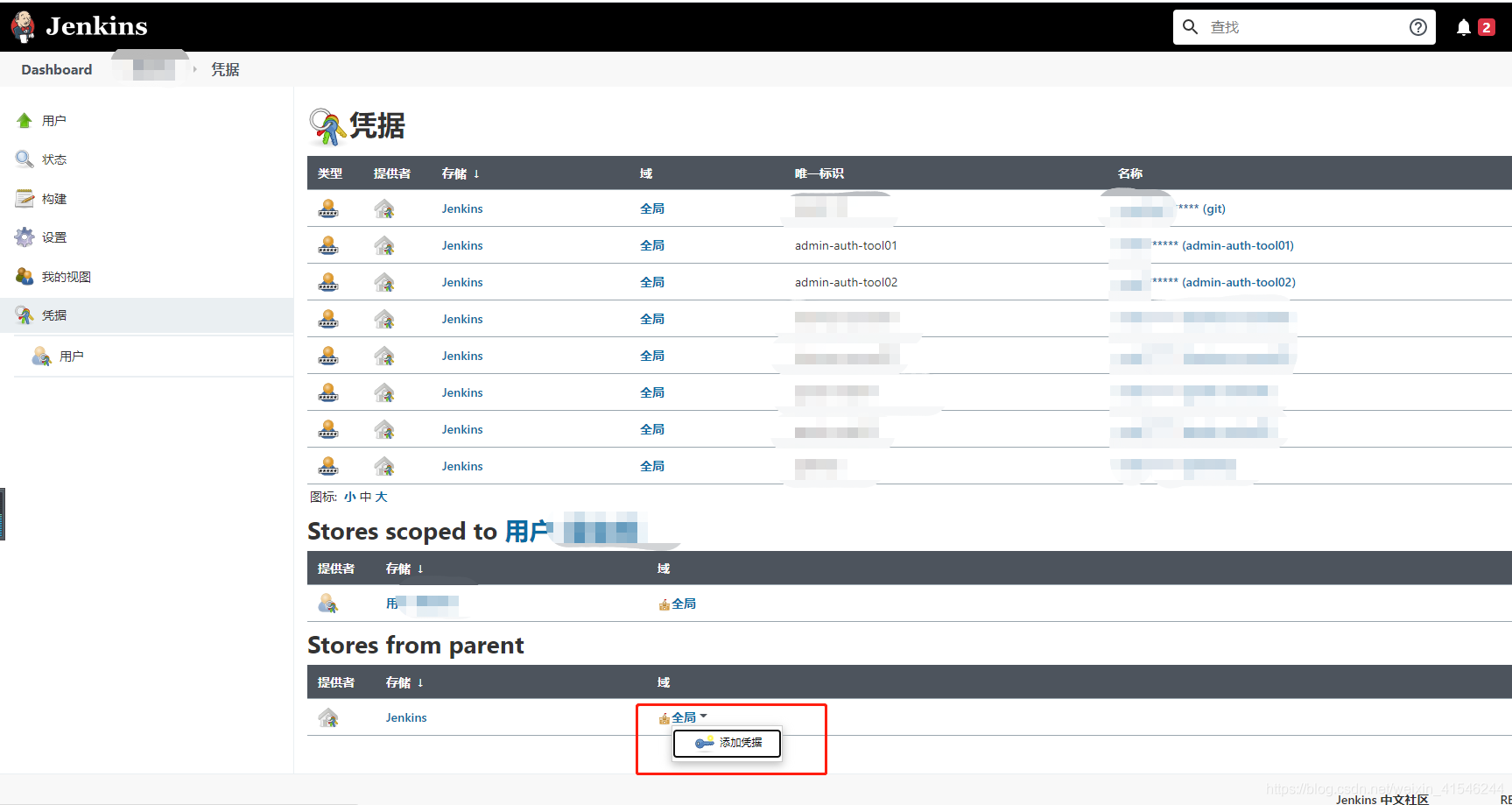1512x805 pixels.
Task: Click the large 凭据 page heading icon
Action: (x=327, y=126)
